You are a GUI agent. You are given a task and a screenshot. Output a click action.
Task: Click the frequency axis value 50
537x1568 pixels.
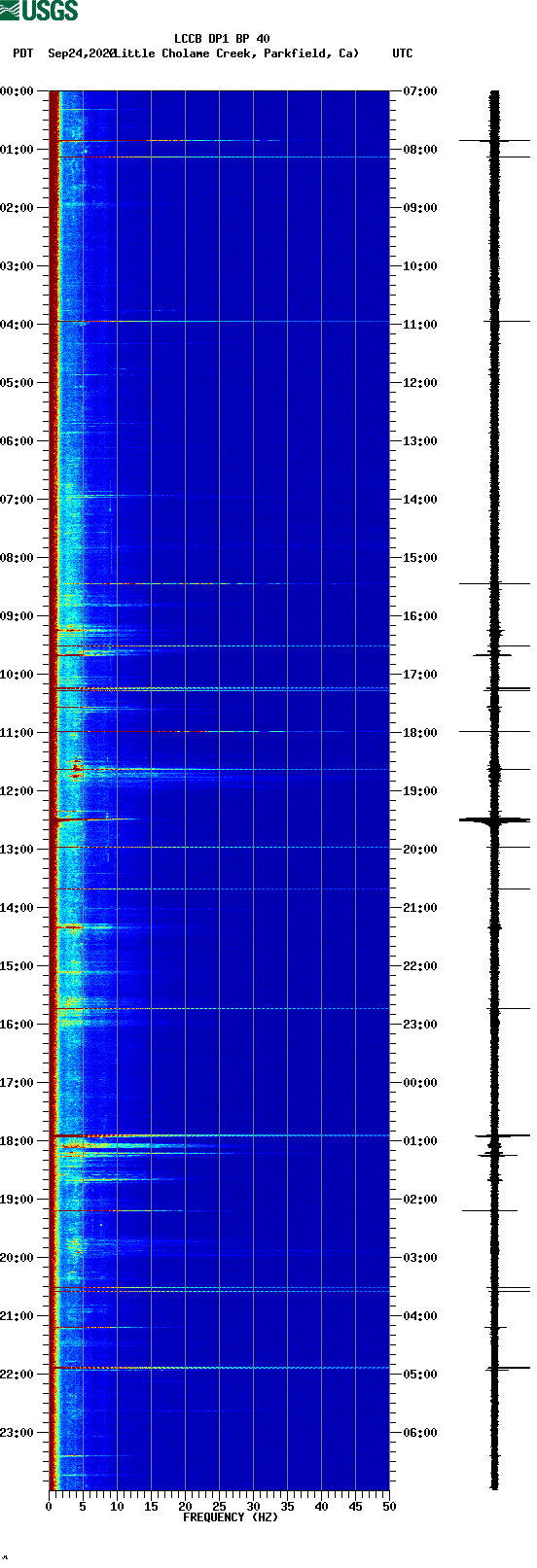pos(389,1507)
